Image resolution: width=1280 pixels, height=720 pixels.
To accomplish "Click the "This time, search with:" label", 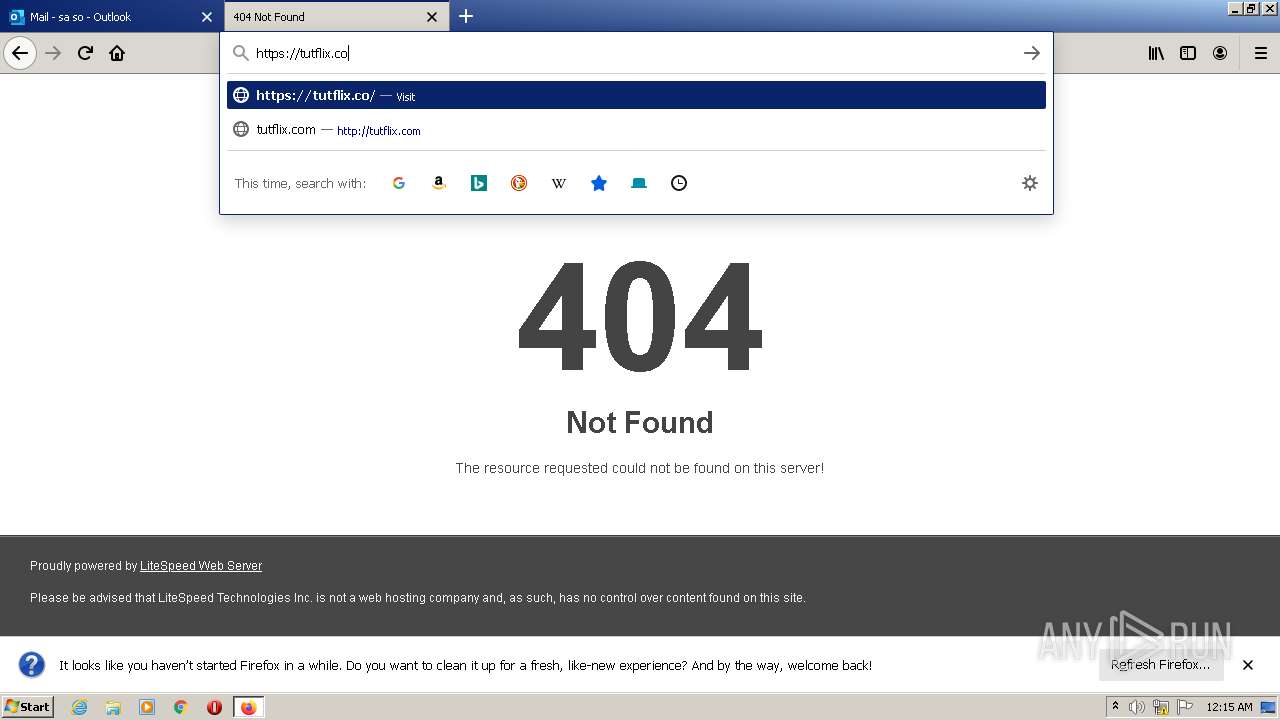I will 300,183.
